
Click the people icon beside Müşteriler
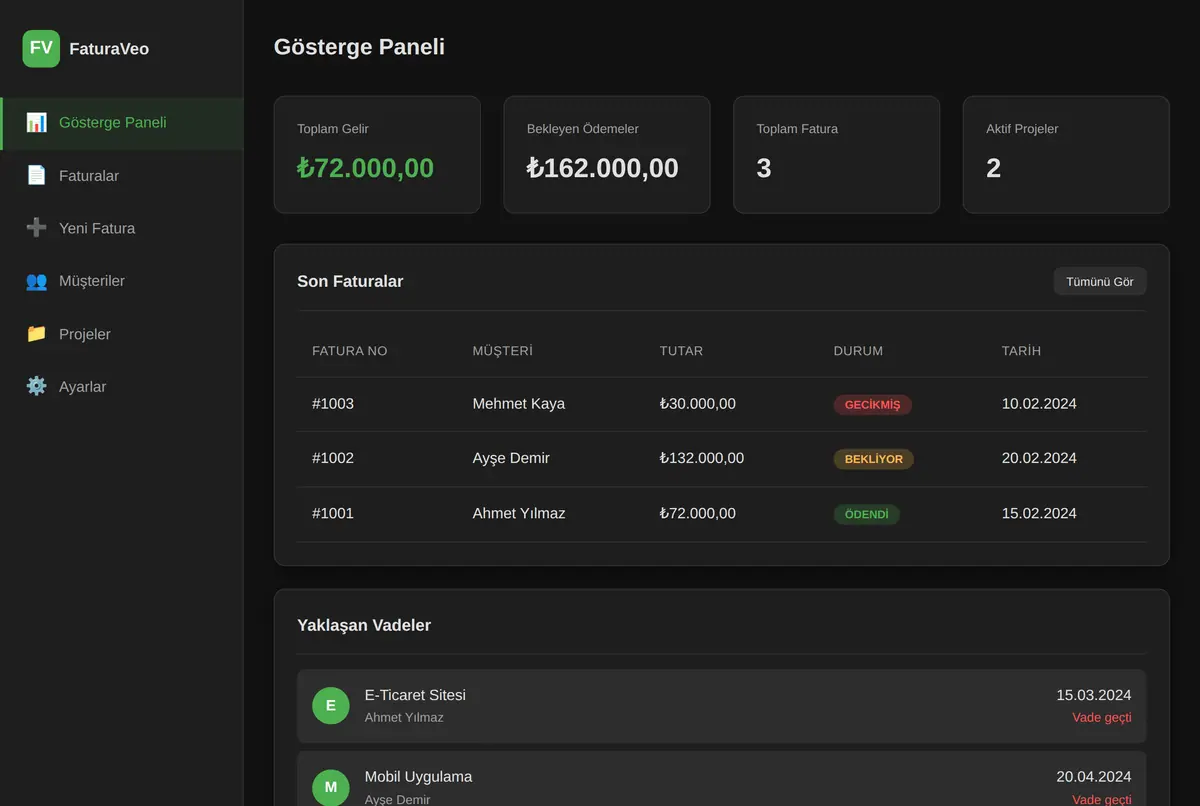(x=36, y=281)
